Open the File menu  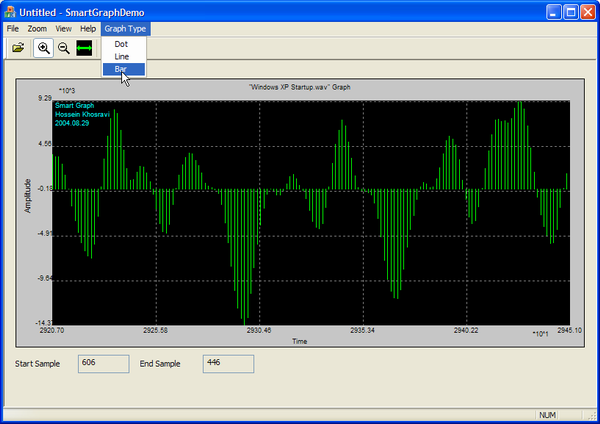(13, 29)
